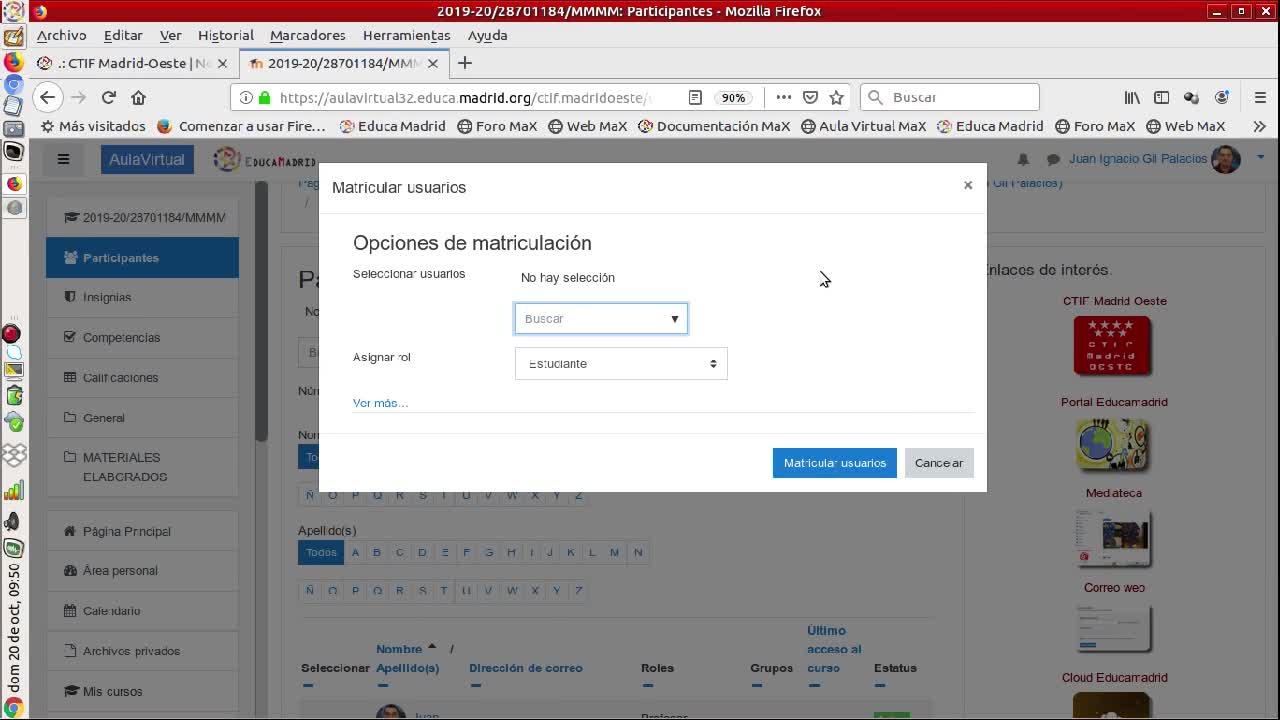This screenshot has height=720, width=1280.
Task: Open Área personal in sidebar
Action: click(x=142, y=570)
